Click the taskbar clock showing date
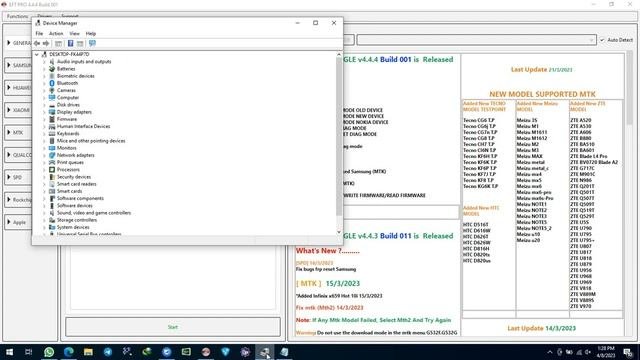Image resolution: width=640 pixels, height=360 pixels. coord(606,352)
